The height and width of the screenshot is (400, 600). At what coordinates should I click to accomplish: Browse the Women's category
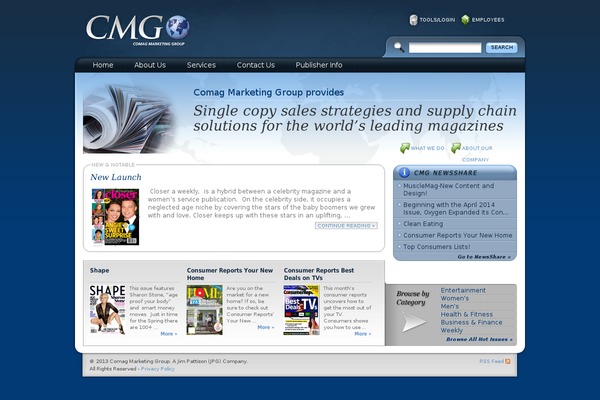click(x=455, y=298)
